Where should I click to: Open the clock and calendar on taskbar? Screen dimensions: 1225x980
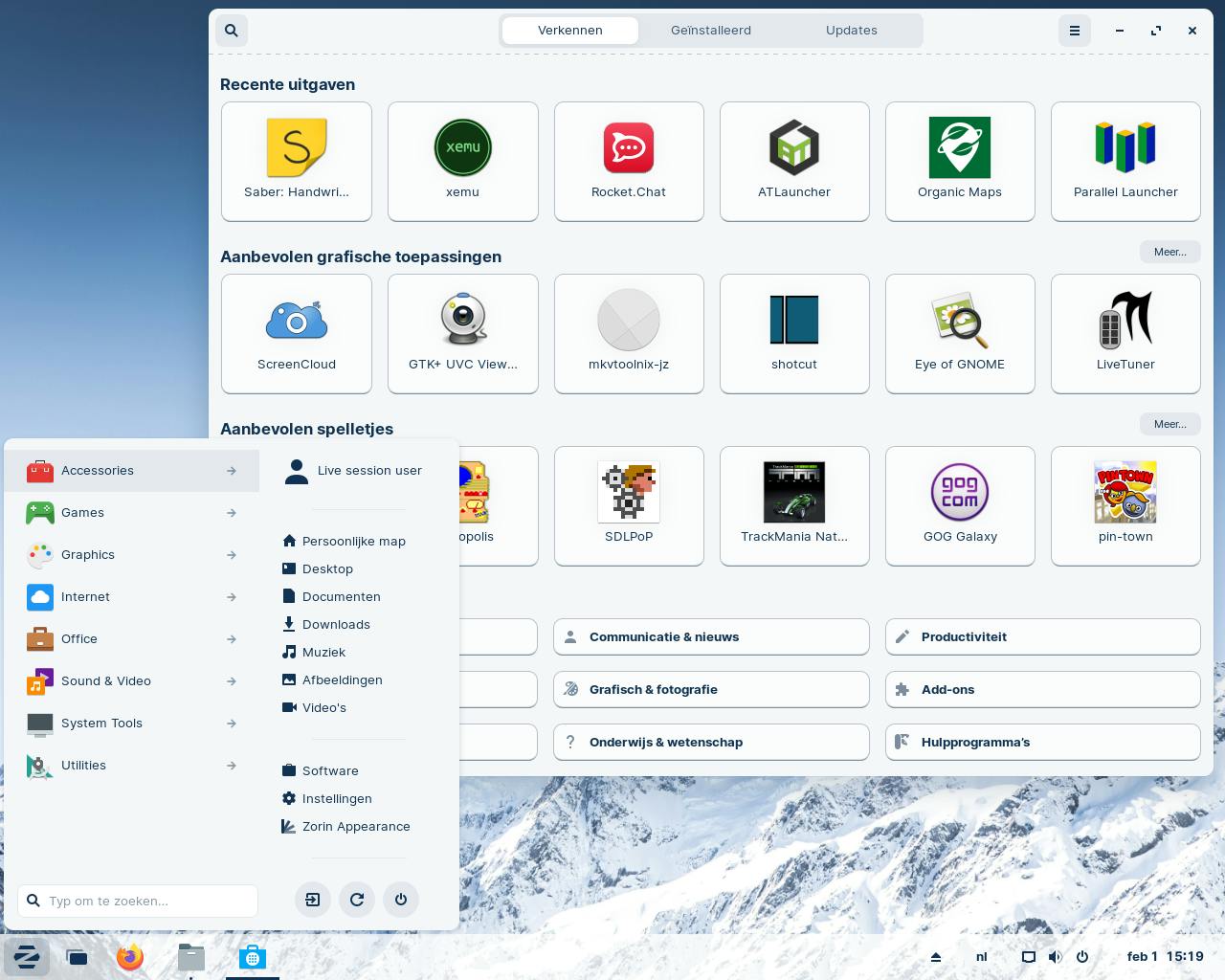1166,956
